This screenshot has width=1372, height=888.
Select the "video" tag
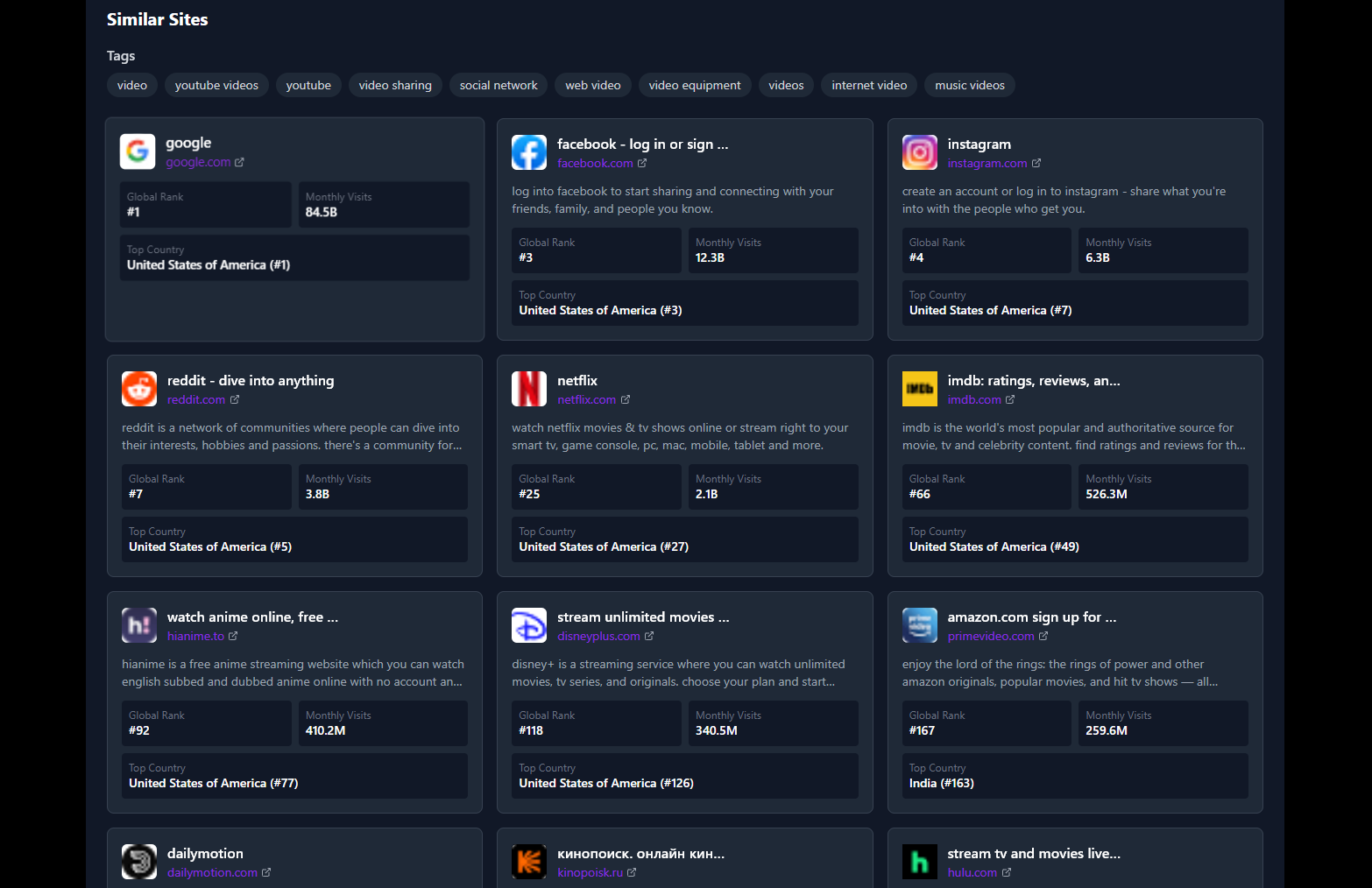132,85
